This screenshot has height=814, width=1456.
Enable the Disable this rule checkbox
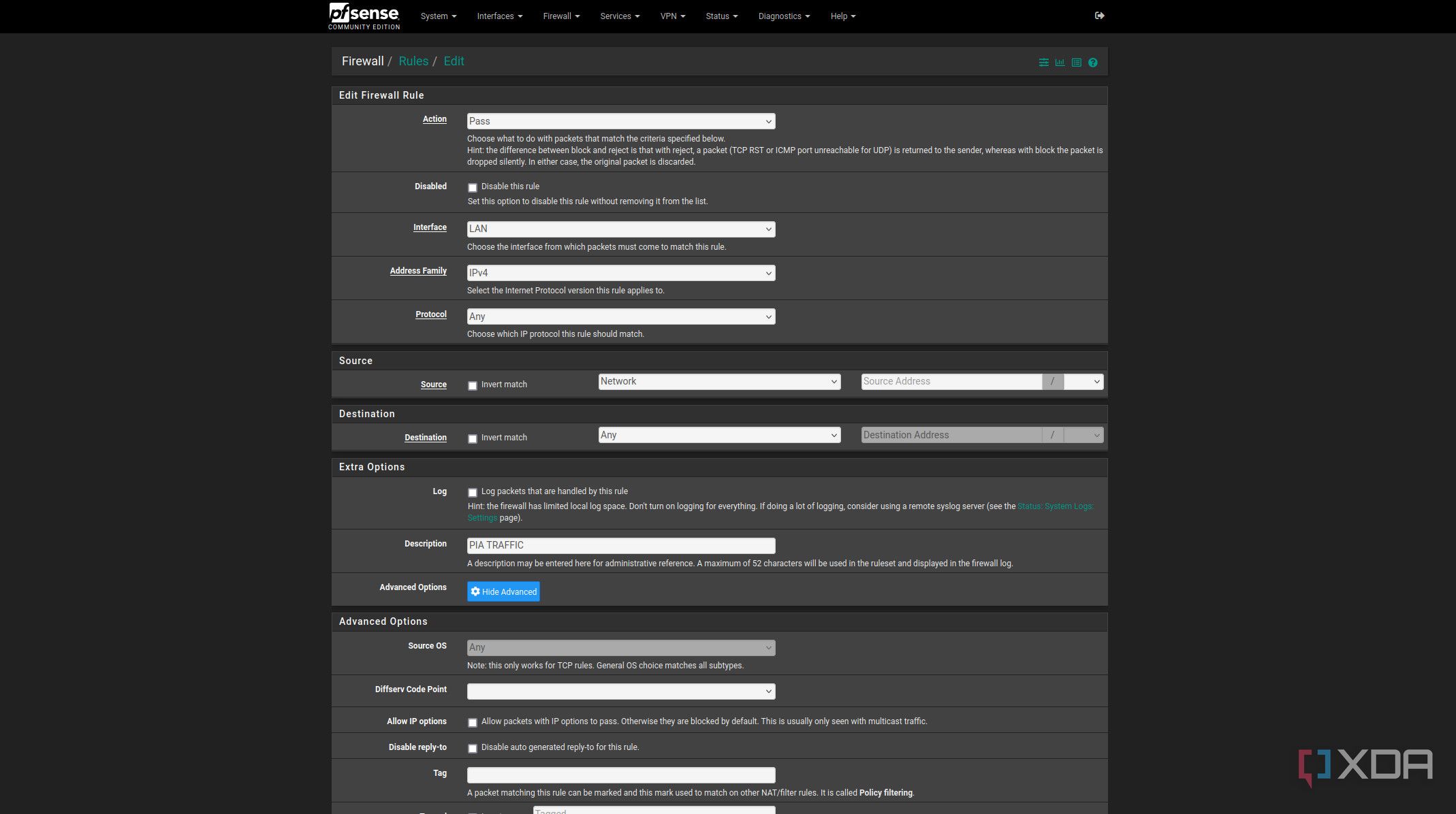473,187
